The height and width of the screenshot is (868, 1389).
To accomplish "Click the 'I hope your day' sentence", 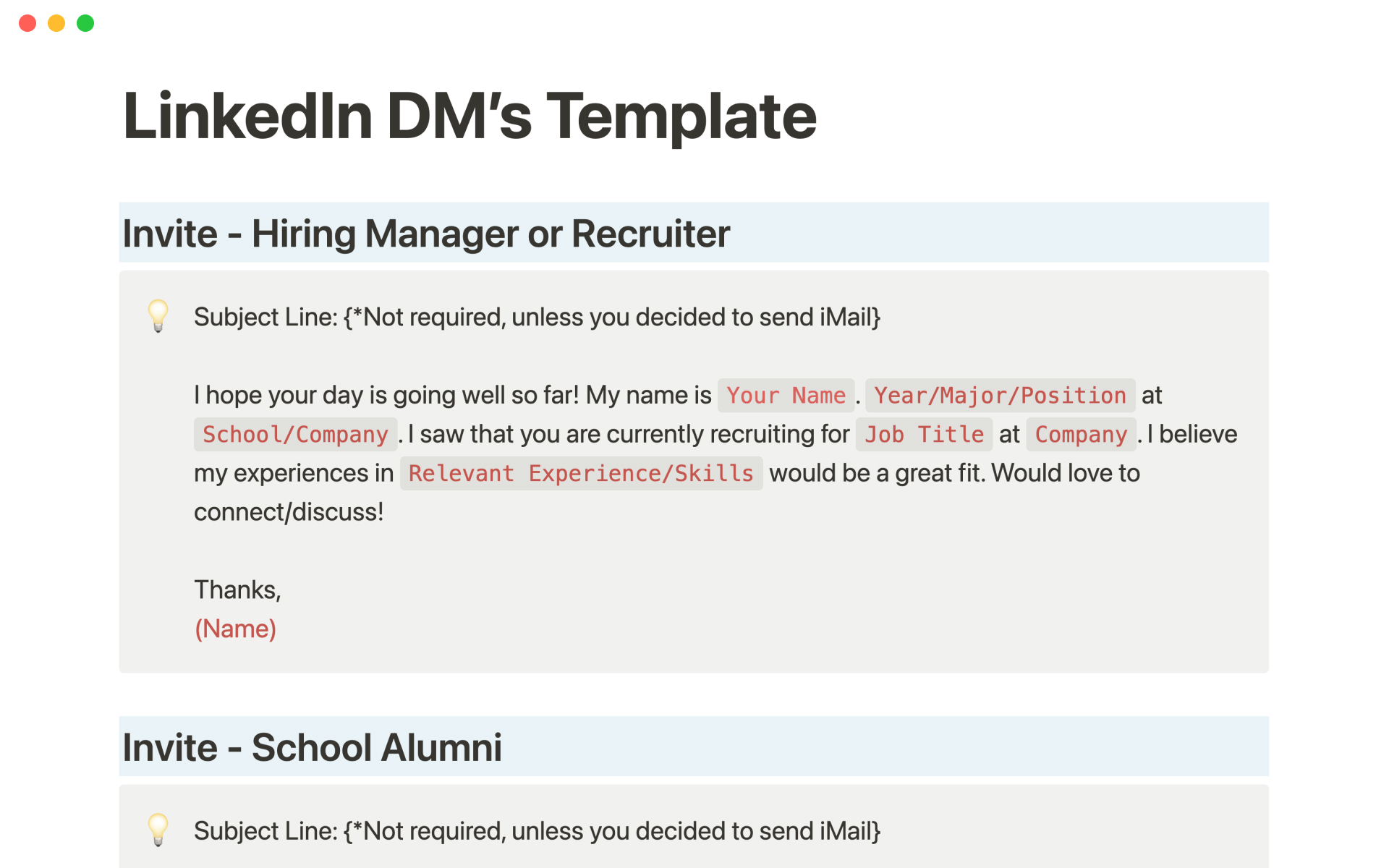I will click(452, 396).
